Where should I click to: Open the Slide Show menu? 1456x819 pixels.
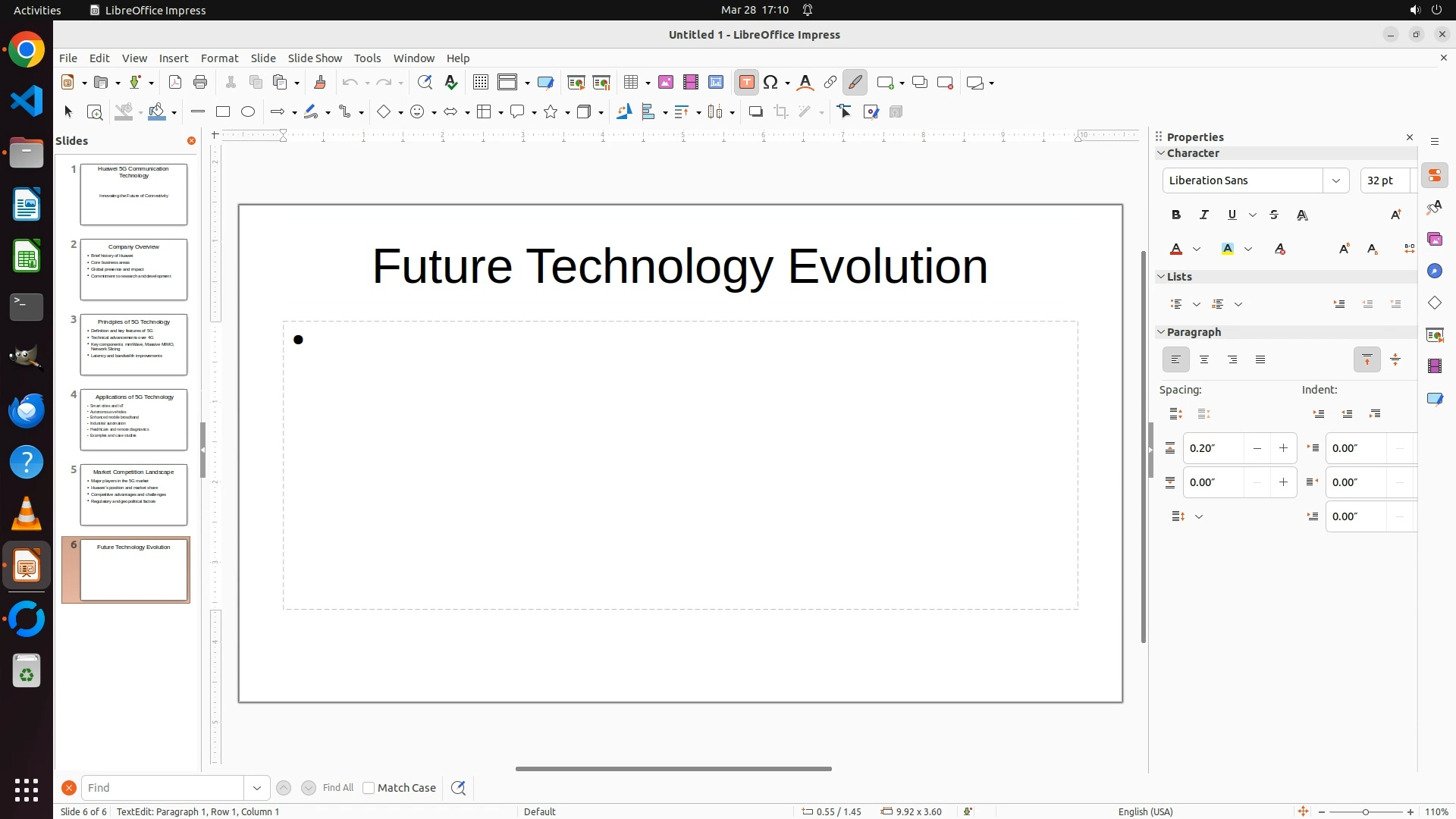click(315, 58)
